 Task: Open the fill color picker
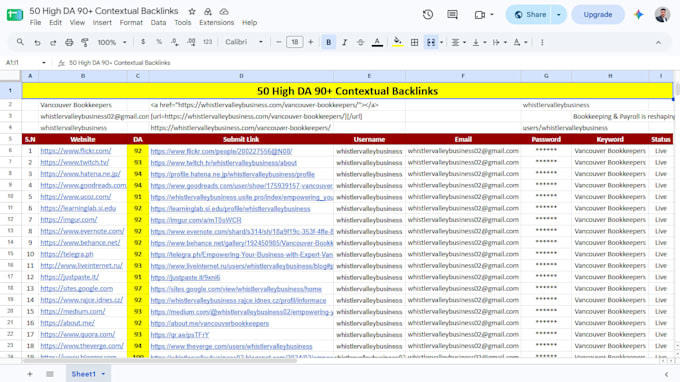[x=397, y=42]
